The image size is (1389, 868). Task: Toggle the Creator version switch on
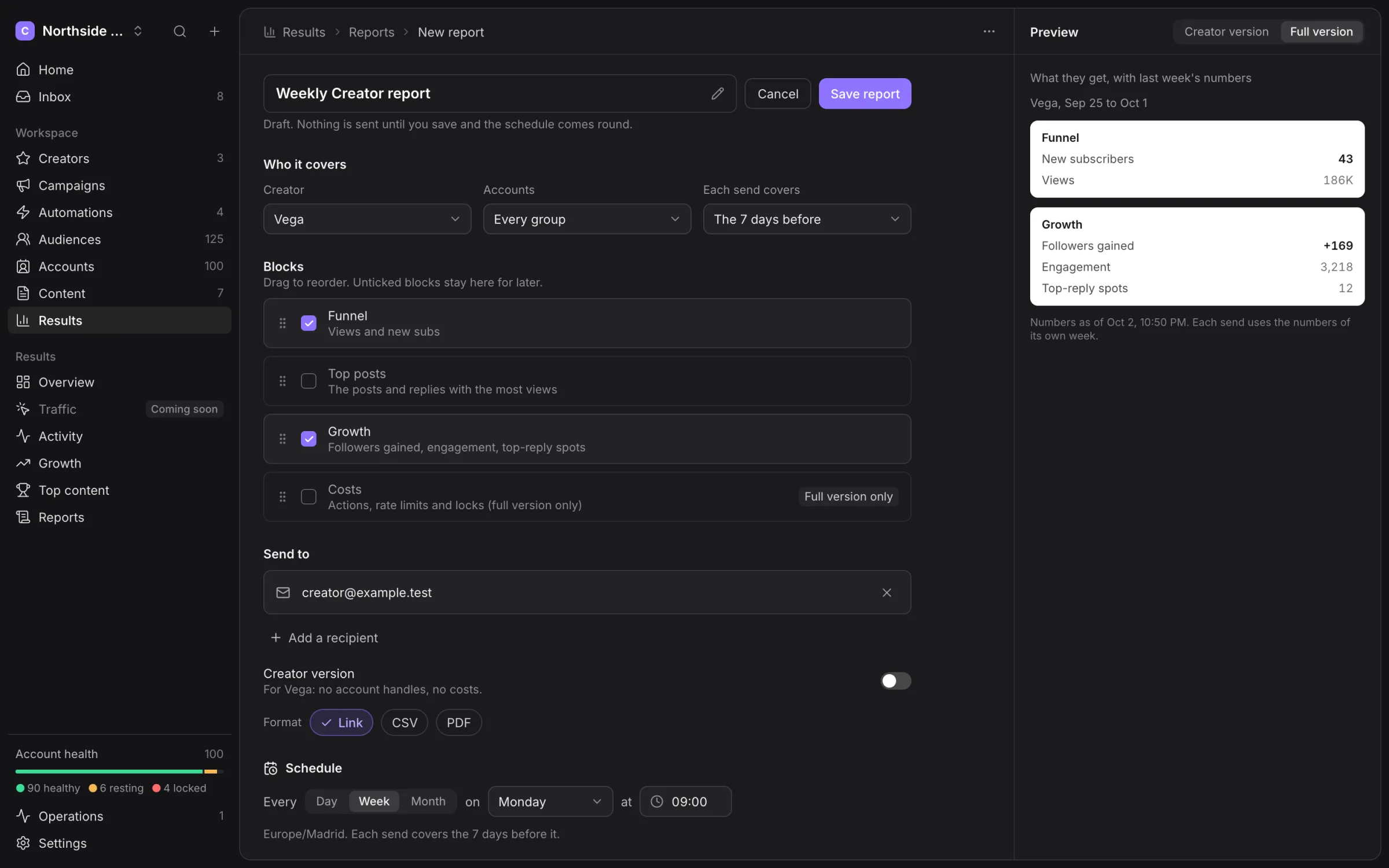(895, 681)
